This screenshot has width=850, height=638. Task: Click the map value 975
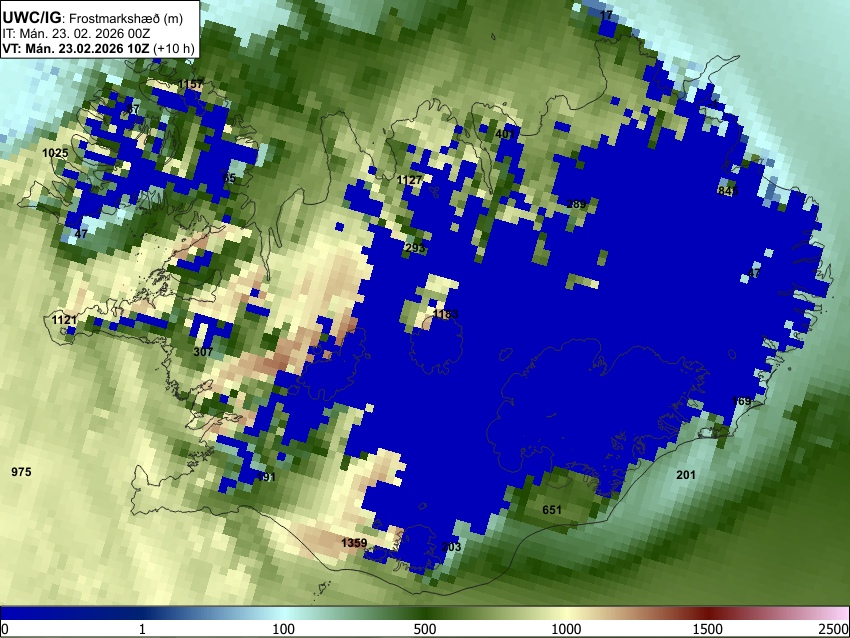click(x=21, y=472)
